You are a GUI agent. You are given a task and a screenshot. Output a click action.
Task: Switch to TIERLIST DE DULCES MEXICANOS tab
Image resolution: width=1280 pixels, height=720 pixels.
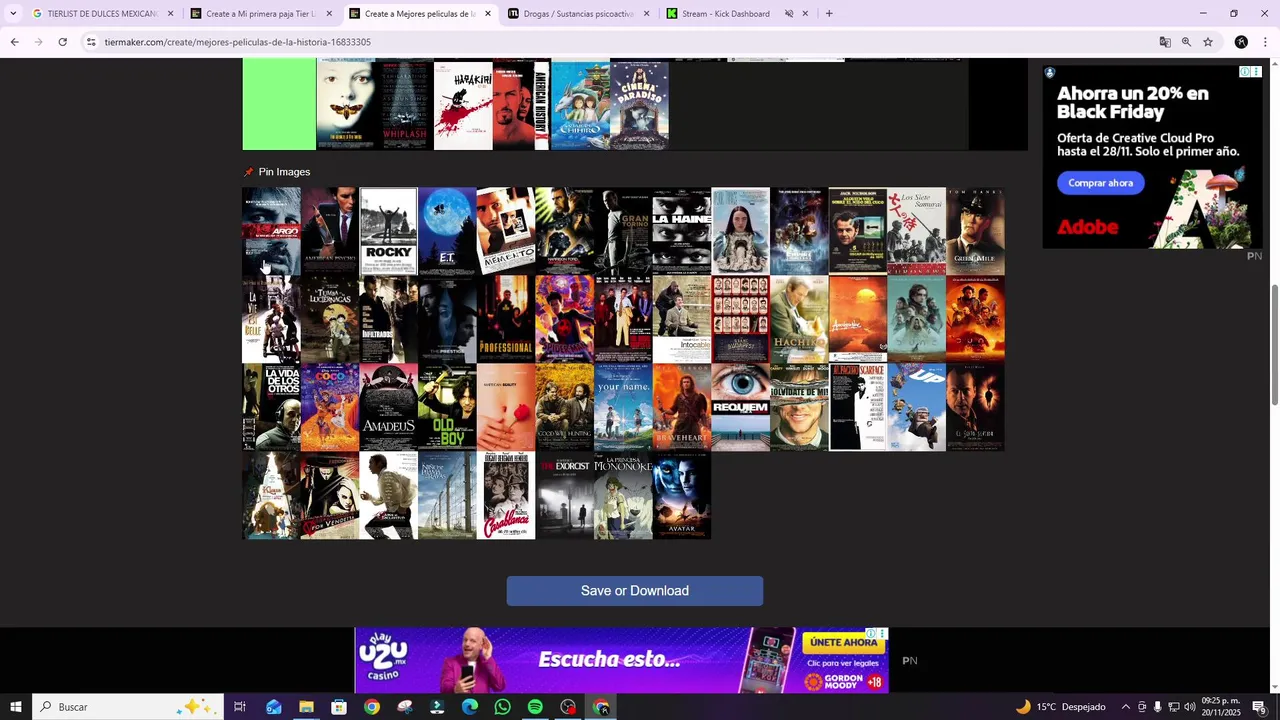(x=103, y=14)
